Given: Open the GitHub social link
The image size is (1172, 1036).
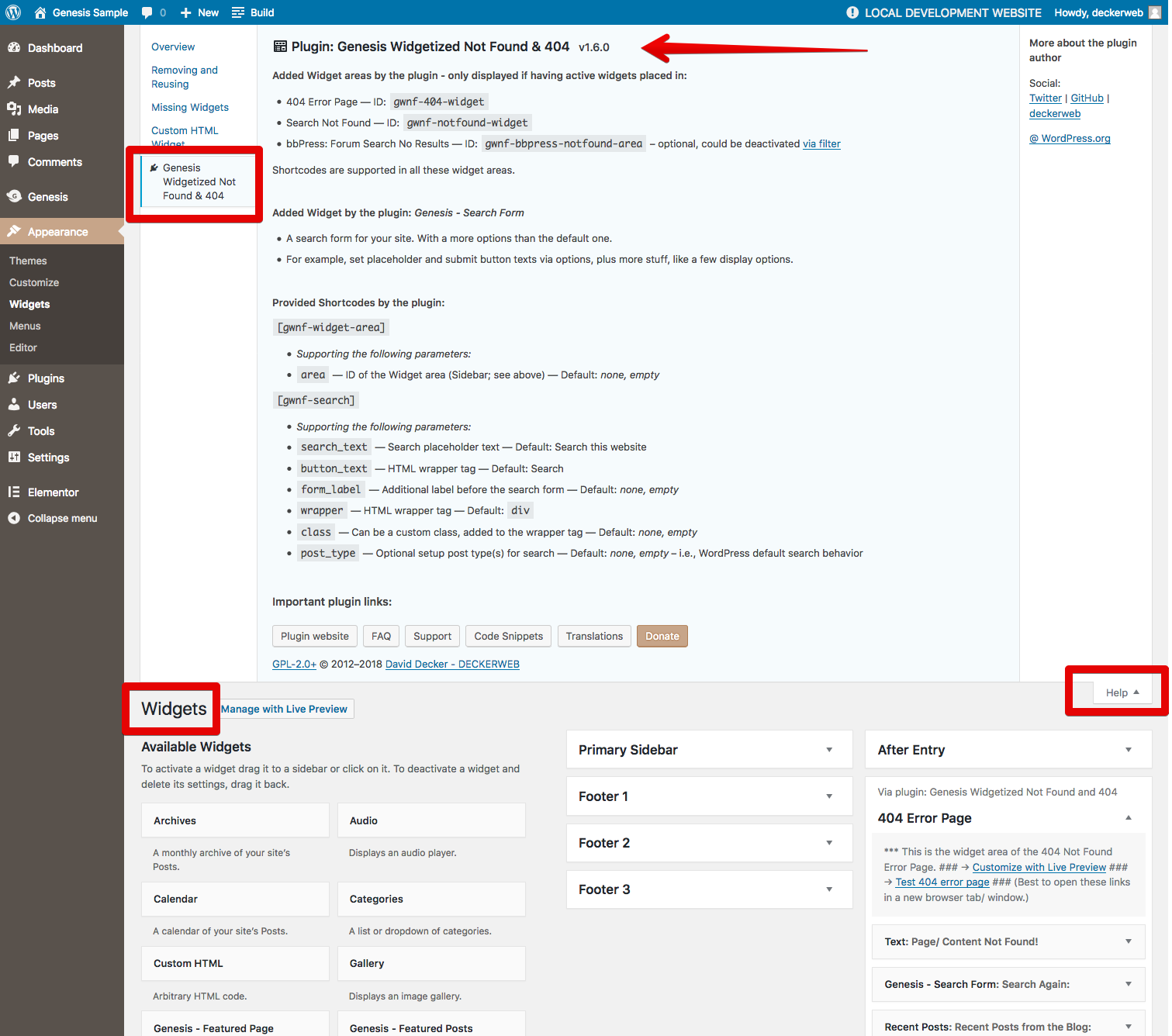Looking at the screenshot, I should tap(1087, 98).
